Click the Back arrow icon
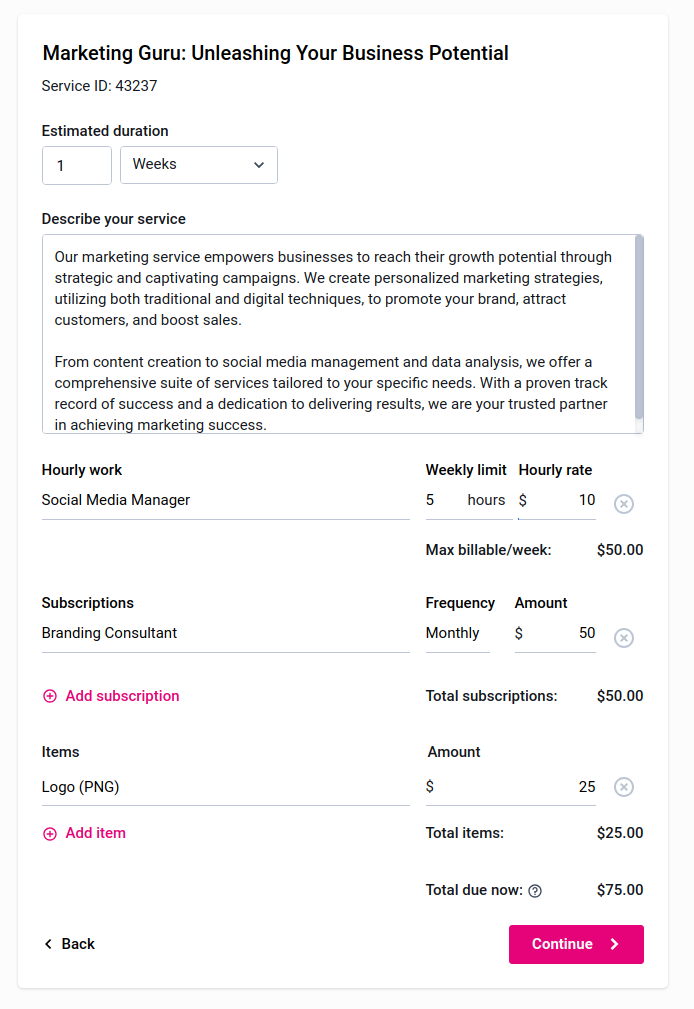The height and width of the screenshot is (1009, 694). point(48,944)
